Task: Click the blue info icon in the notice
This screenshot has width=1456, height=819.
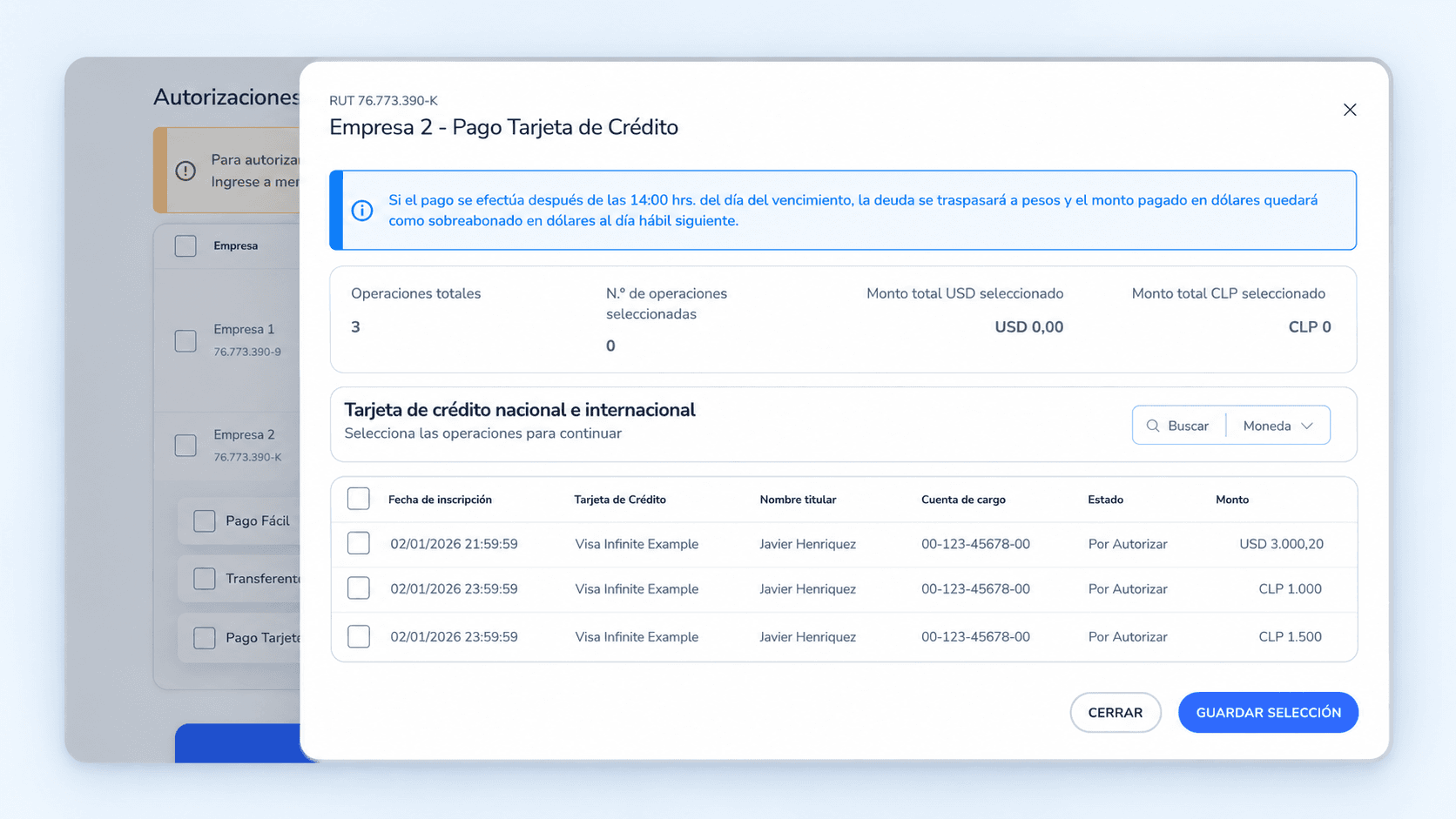Action: (x=362, y=211)
